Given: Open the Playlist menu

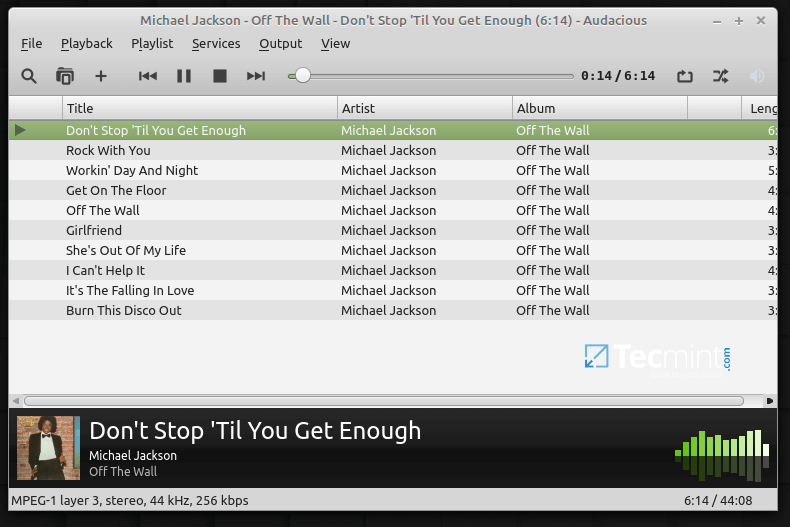Looking at the screenshot, I should (x=152, y=44).
